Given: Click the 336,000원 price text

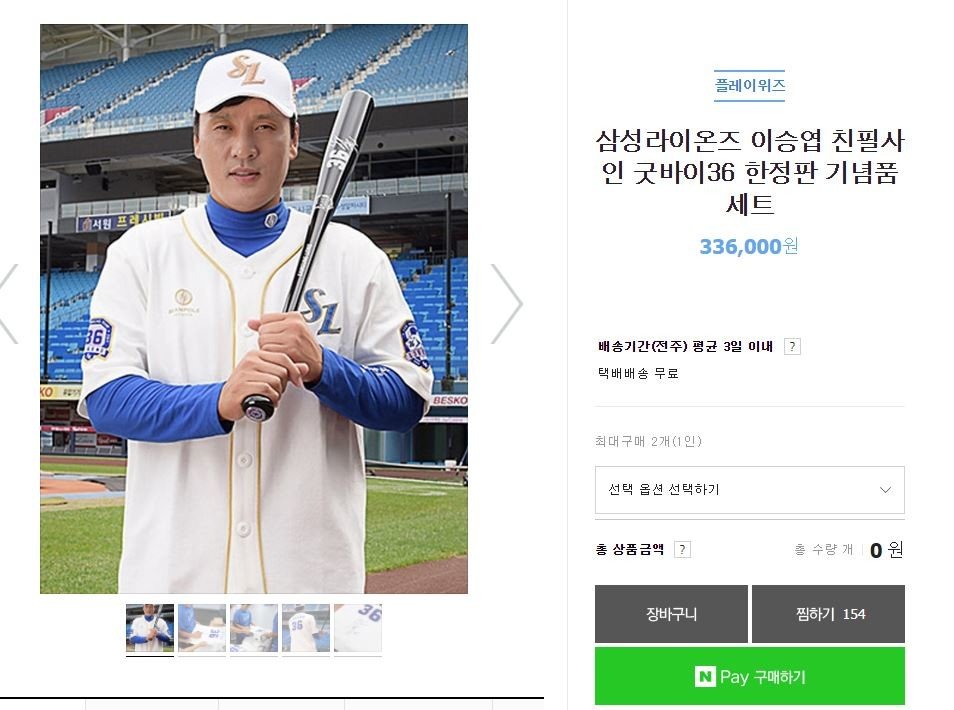Looking at the screenshot, I should click(749, 246).
